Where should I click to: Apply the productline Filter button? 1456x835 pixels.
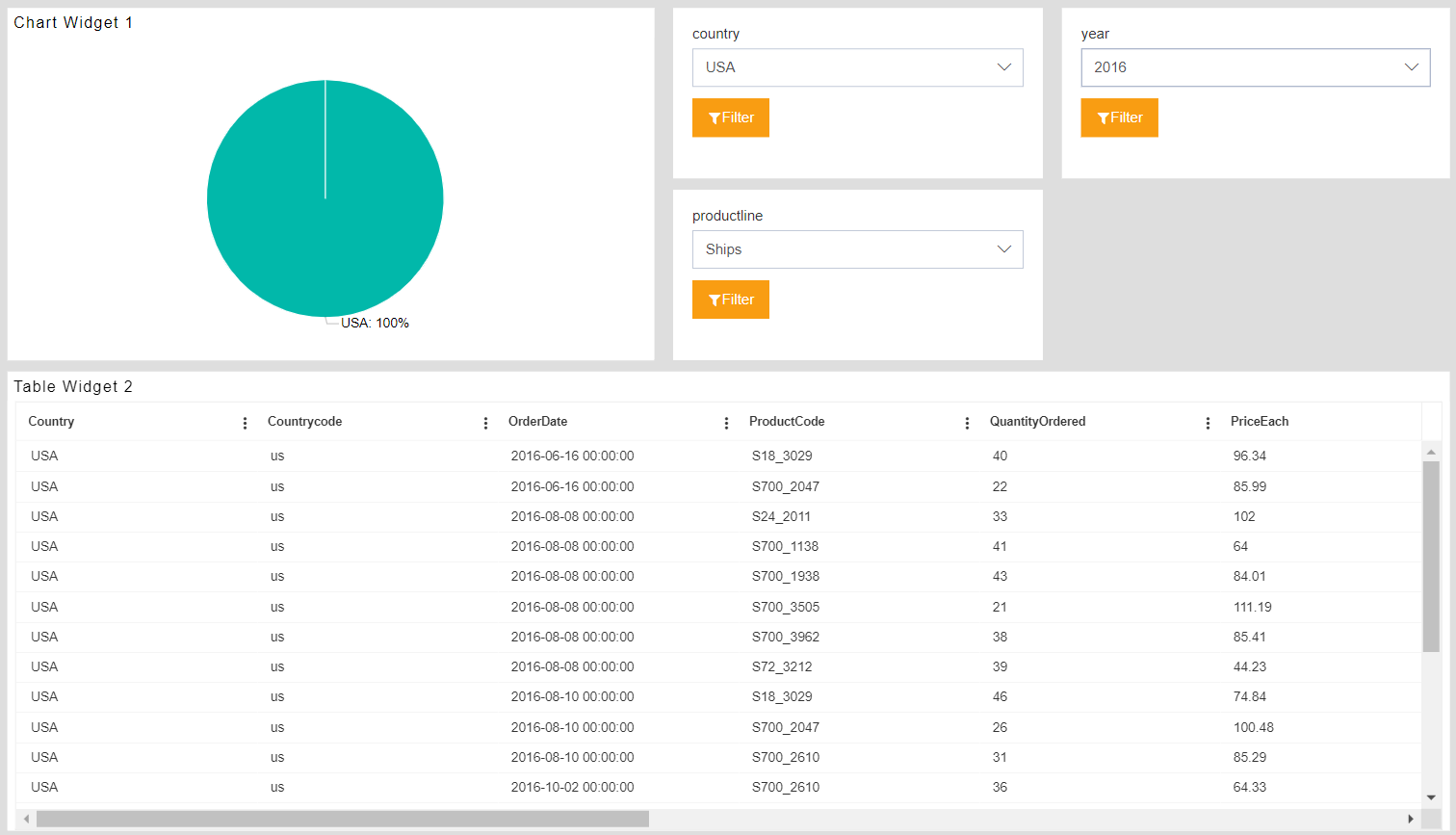tap(731, 300)
